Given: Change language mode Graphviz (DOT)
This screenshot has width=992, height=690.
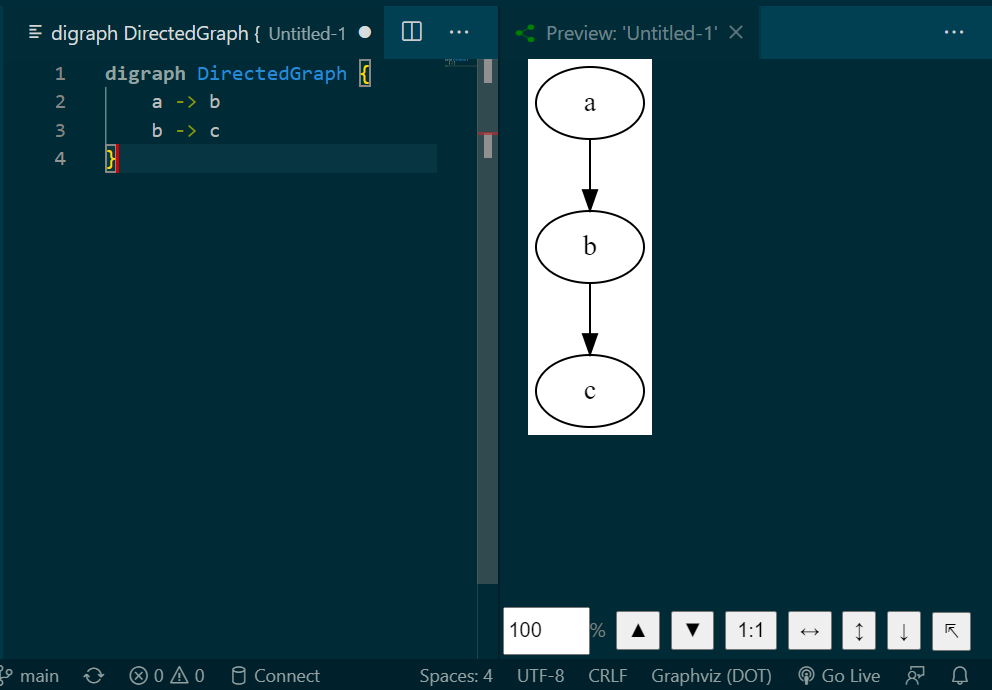Looking at the screenshot, I should 712,676.
